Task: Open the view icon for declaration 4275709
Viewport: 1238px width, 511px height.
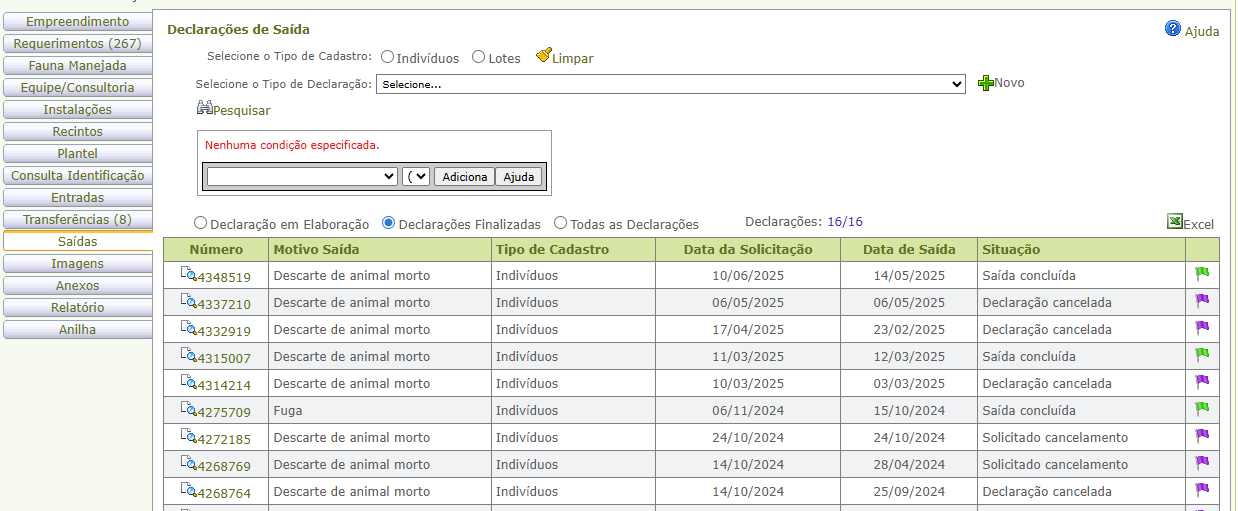Action: click(x=188, y=409)
